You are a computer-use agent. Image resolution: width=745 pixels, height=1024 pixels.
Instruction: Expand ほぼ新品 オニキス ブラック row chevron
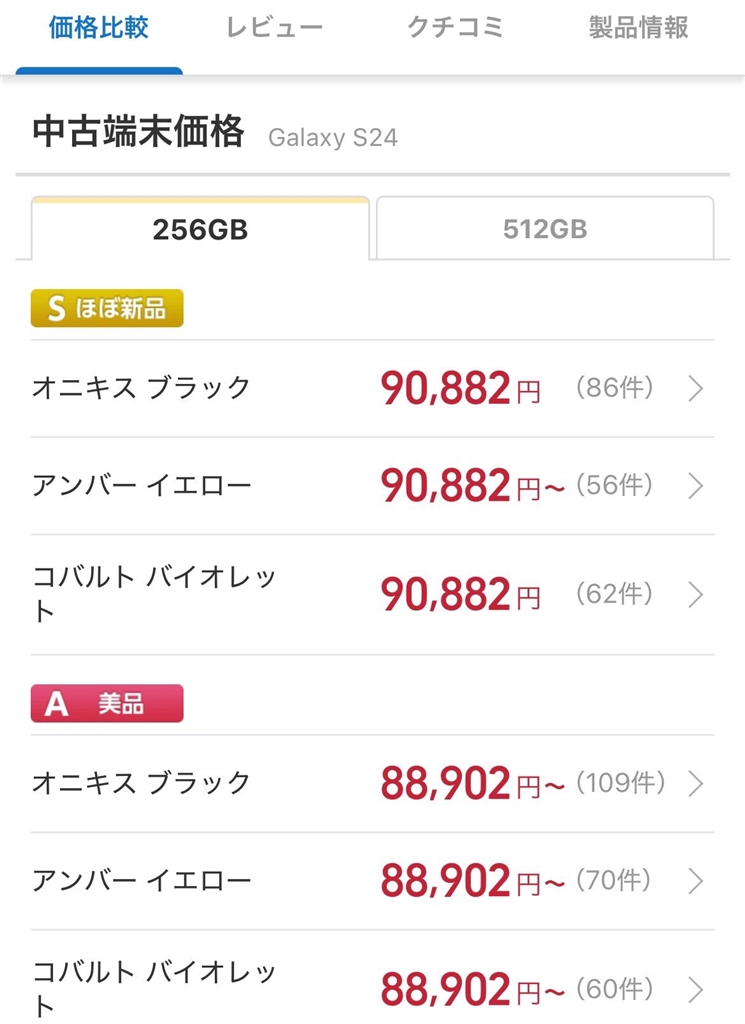[696, 389]
